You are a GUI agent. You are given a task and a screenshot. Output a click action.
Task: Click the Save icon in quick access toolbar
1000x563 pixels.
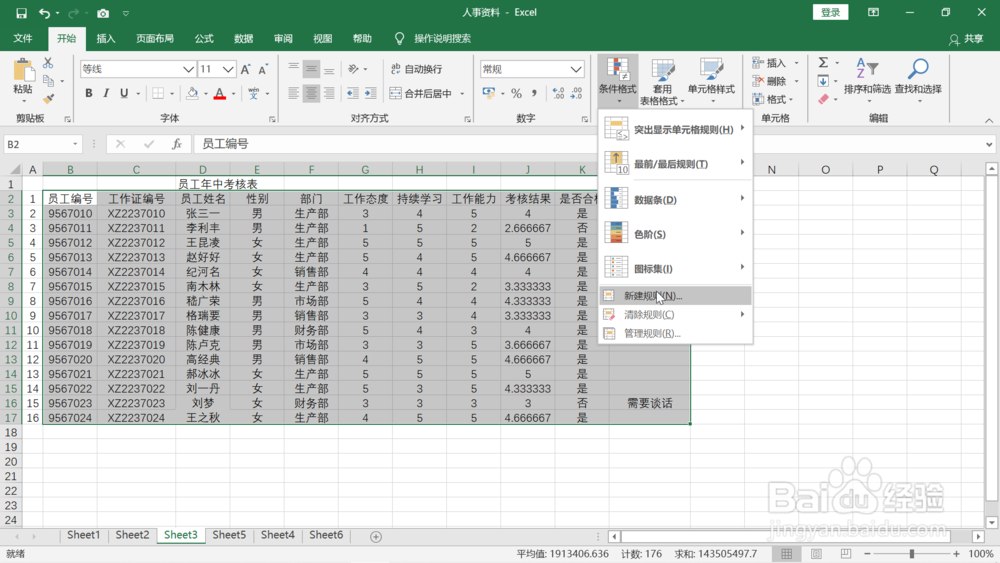tap(21, 13)
